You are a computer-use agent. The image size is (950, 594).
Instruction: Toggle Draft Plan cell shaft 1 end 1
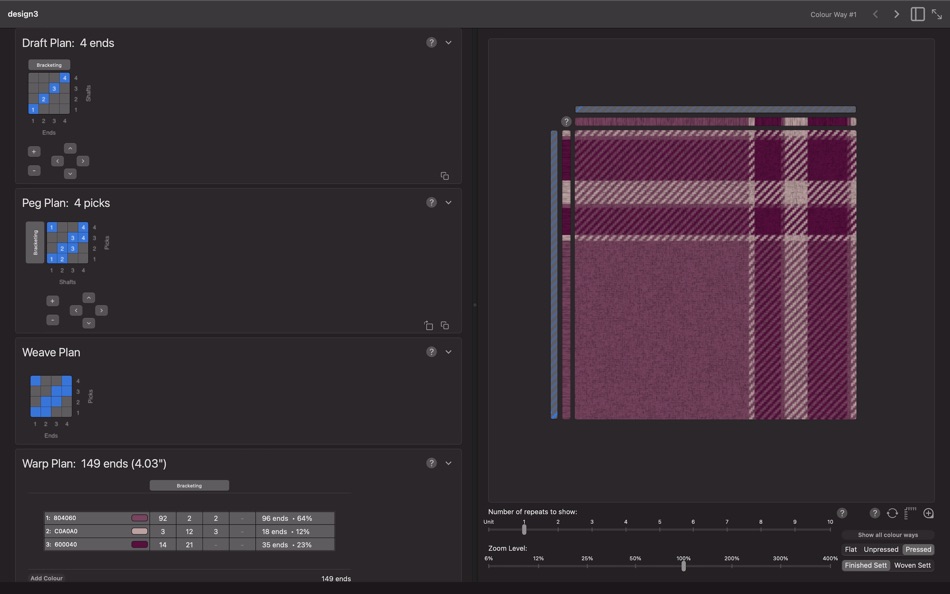[x=33, y=109]
